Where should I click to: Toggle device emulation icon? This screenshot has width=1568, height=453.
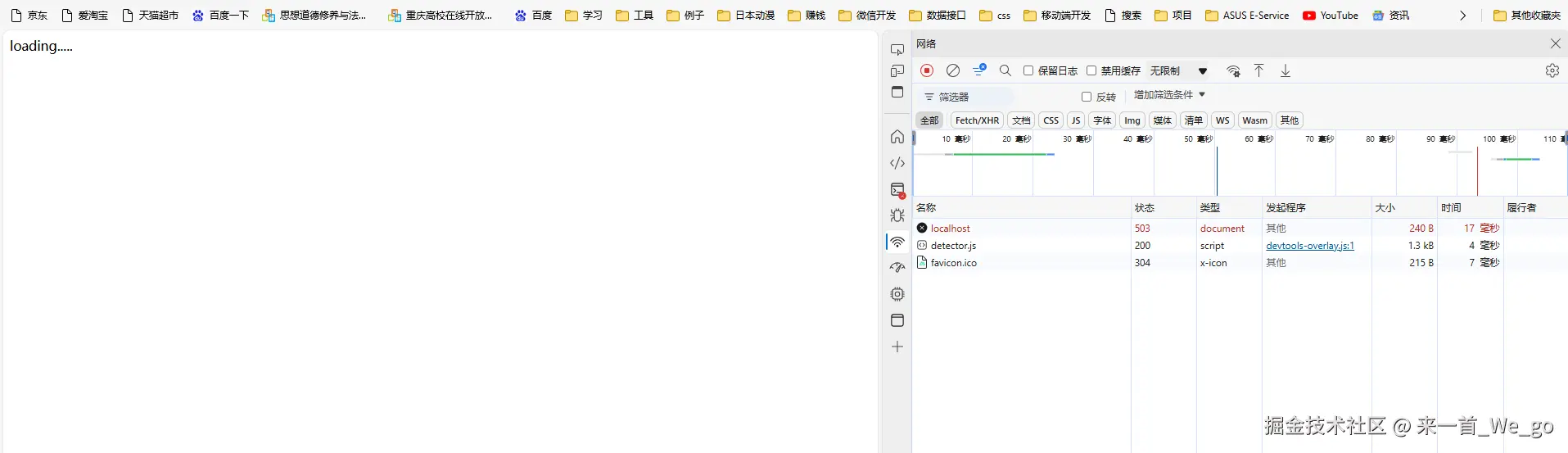[x=897, y=71]
